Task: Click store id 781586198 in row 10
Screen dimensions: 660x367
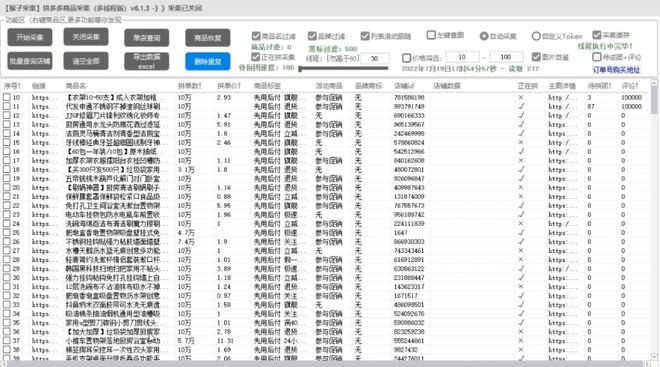Action: coord(409,97)
